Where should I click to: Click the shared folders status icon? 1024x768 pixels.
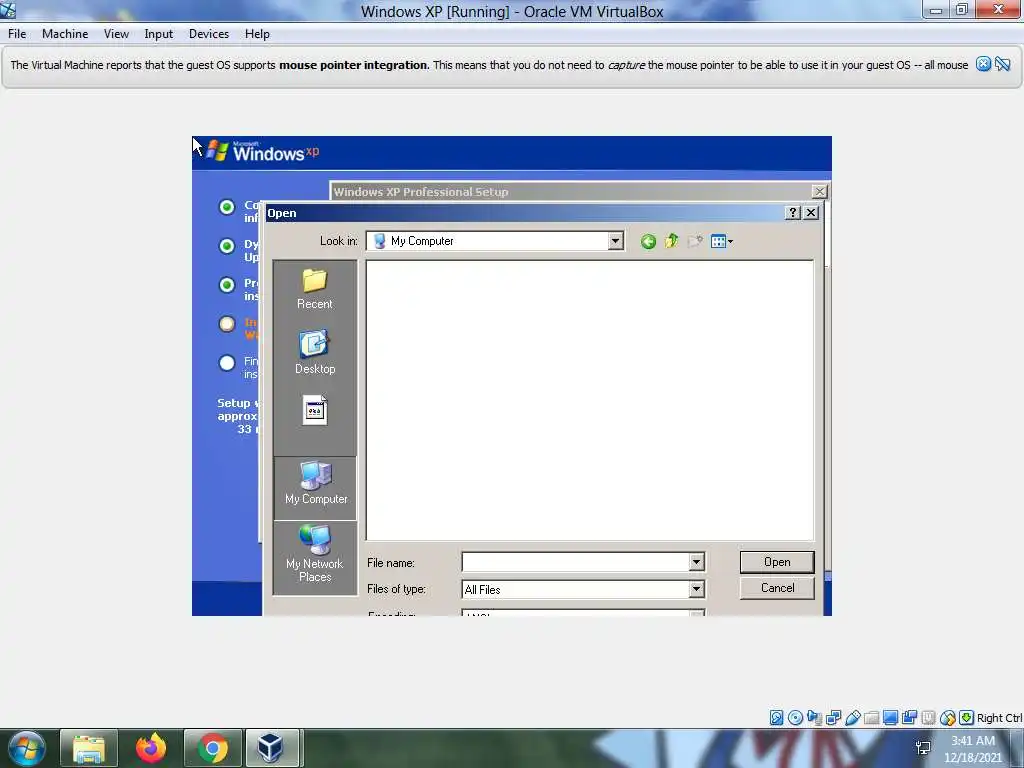tap(871, 718)
